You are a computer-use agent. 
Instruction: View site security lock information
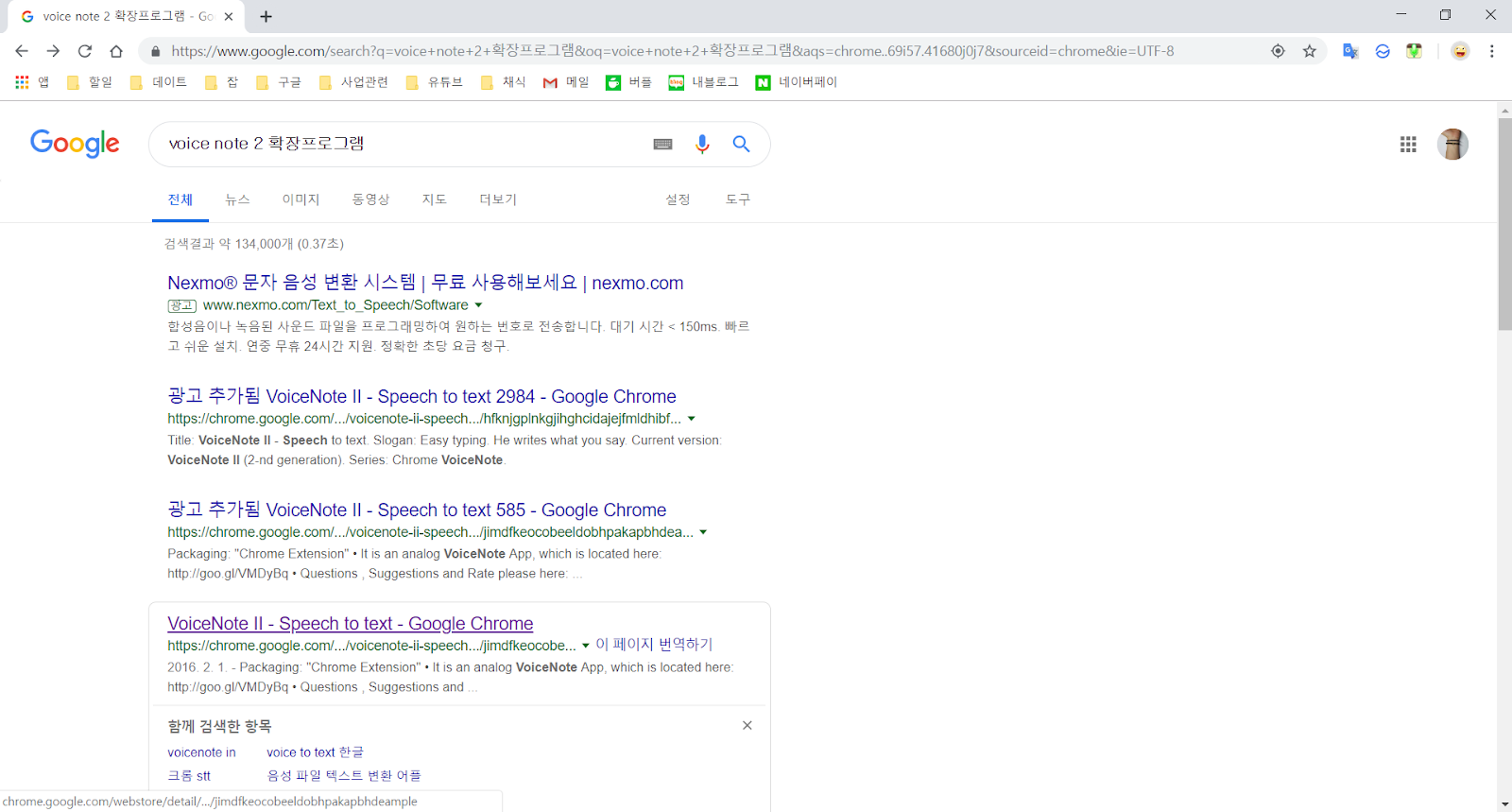[x=156, y=51]
